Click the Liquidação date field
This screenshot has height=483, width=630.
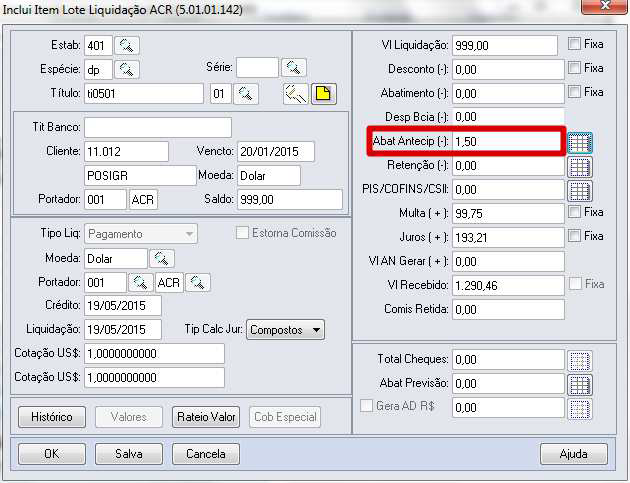coord(123,330)
